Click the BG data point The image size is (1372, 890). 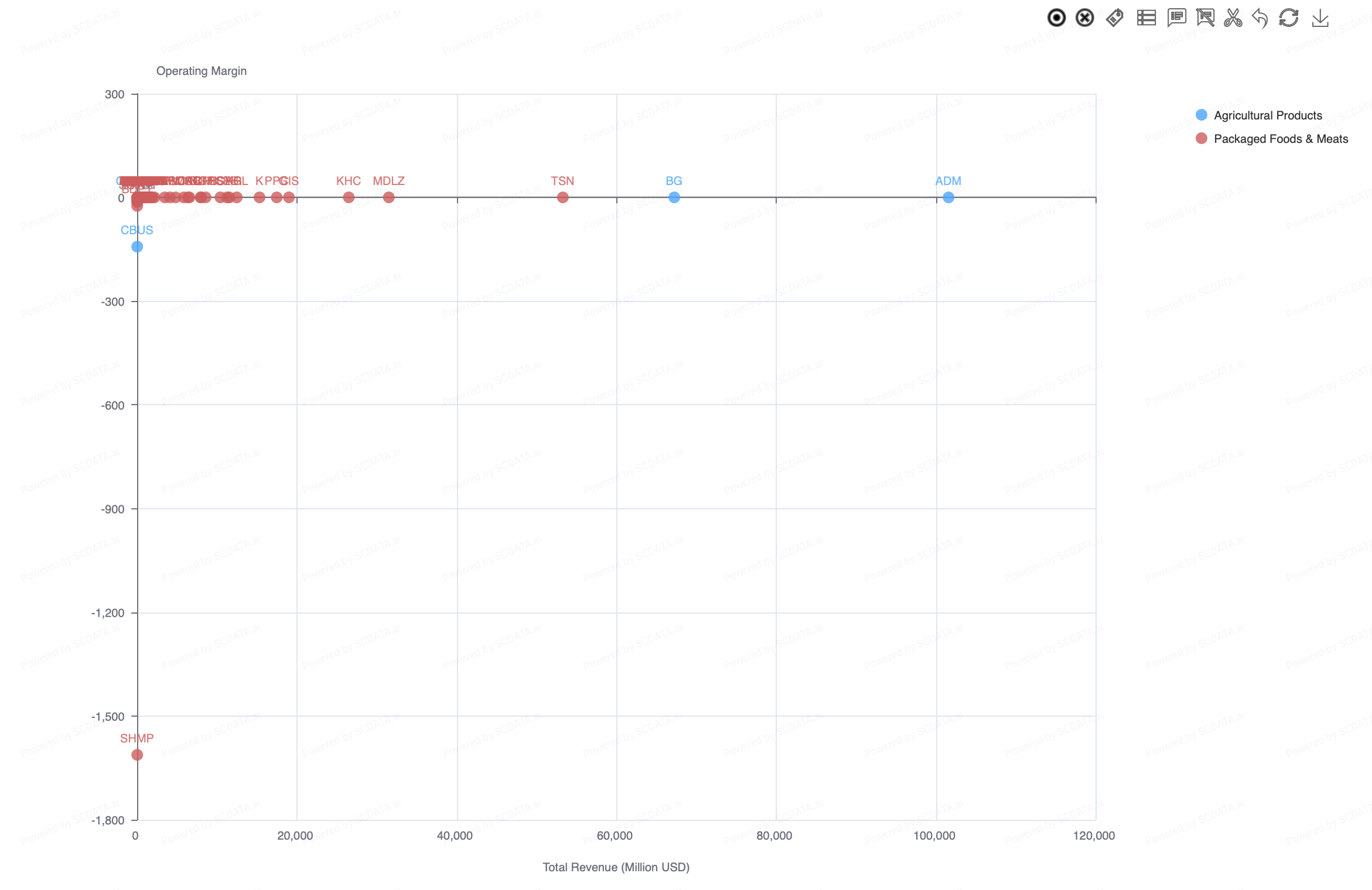pos(674,197)
